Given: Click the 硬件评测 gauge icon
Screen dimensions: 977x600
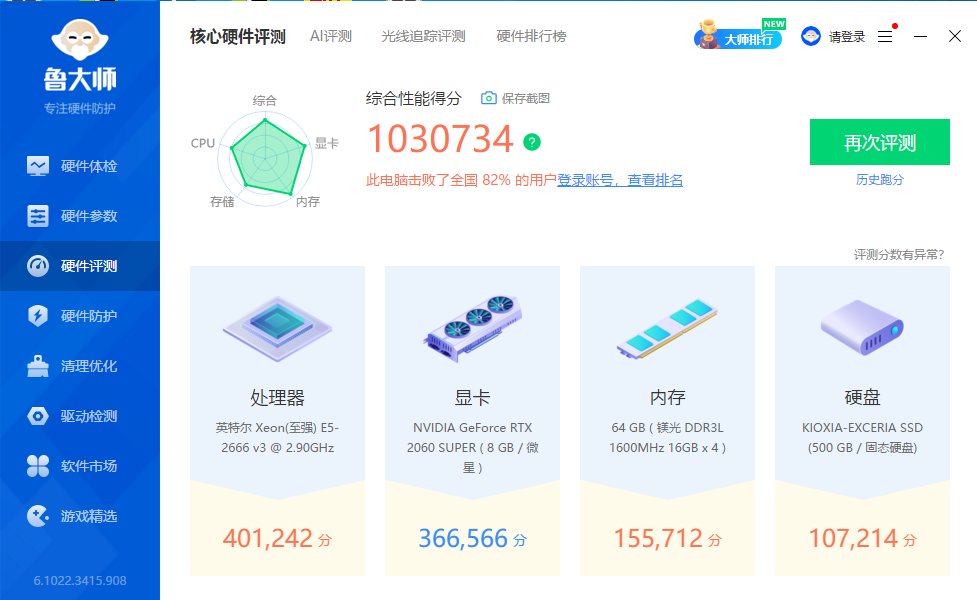Looking at the screenshot, I should 38,266.
